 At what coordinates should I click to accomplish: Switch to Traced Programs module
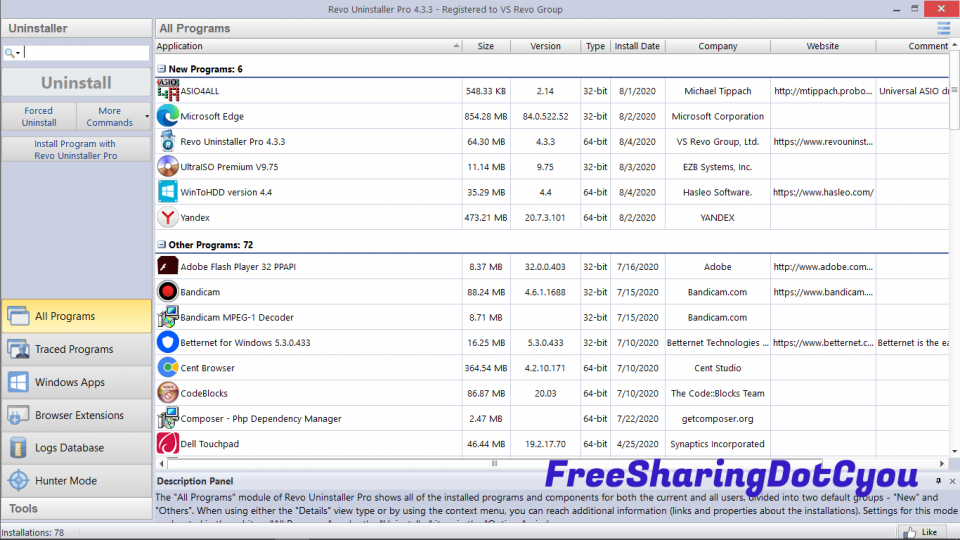76,349
